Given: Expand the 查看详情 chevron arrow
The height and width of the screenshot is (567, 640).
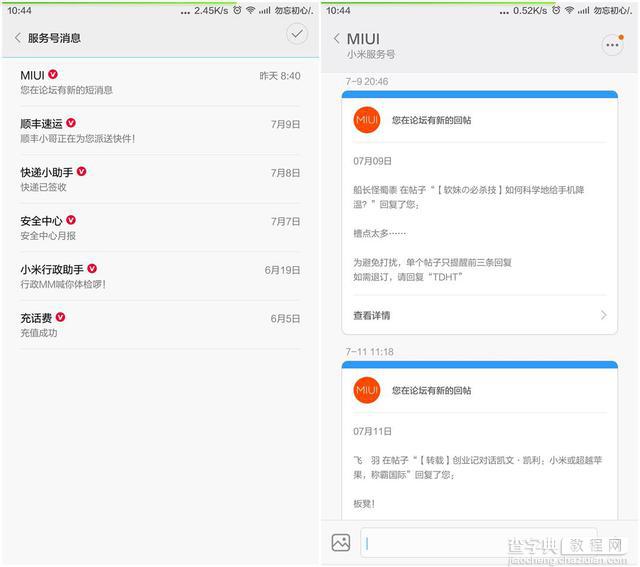Looking at the screenshot, I should point(603,315).
